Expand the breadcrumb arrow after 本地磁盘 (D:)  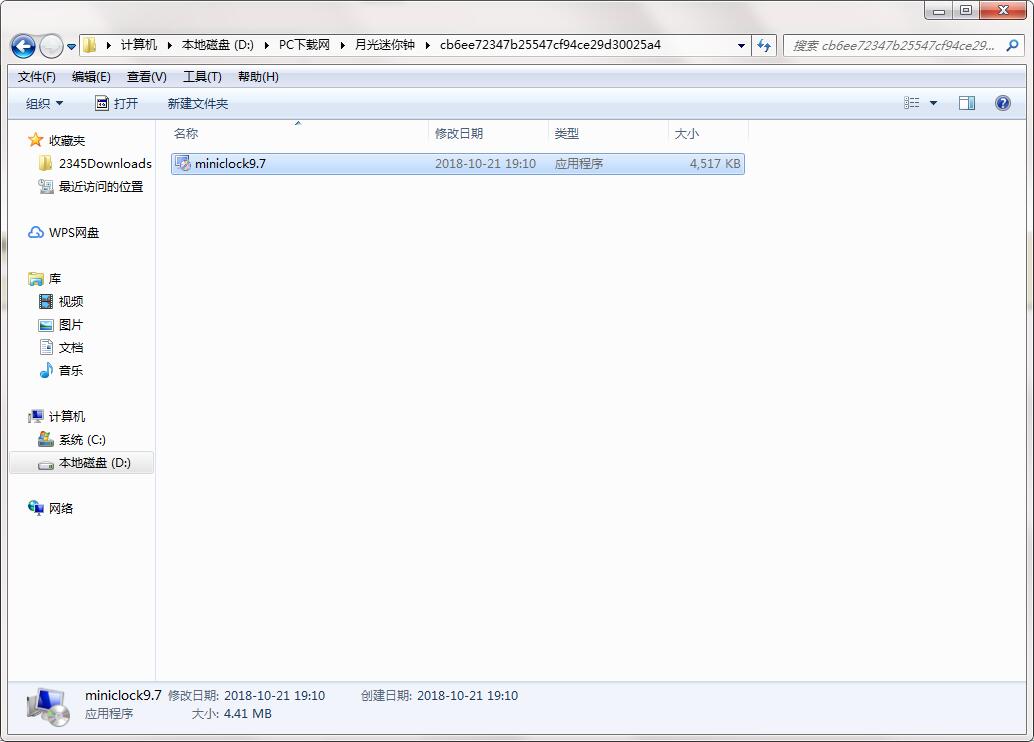(x=266, y=46)
